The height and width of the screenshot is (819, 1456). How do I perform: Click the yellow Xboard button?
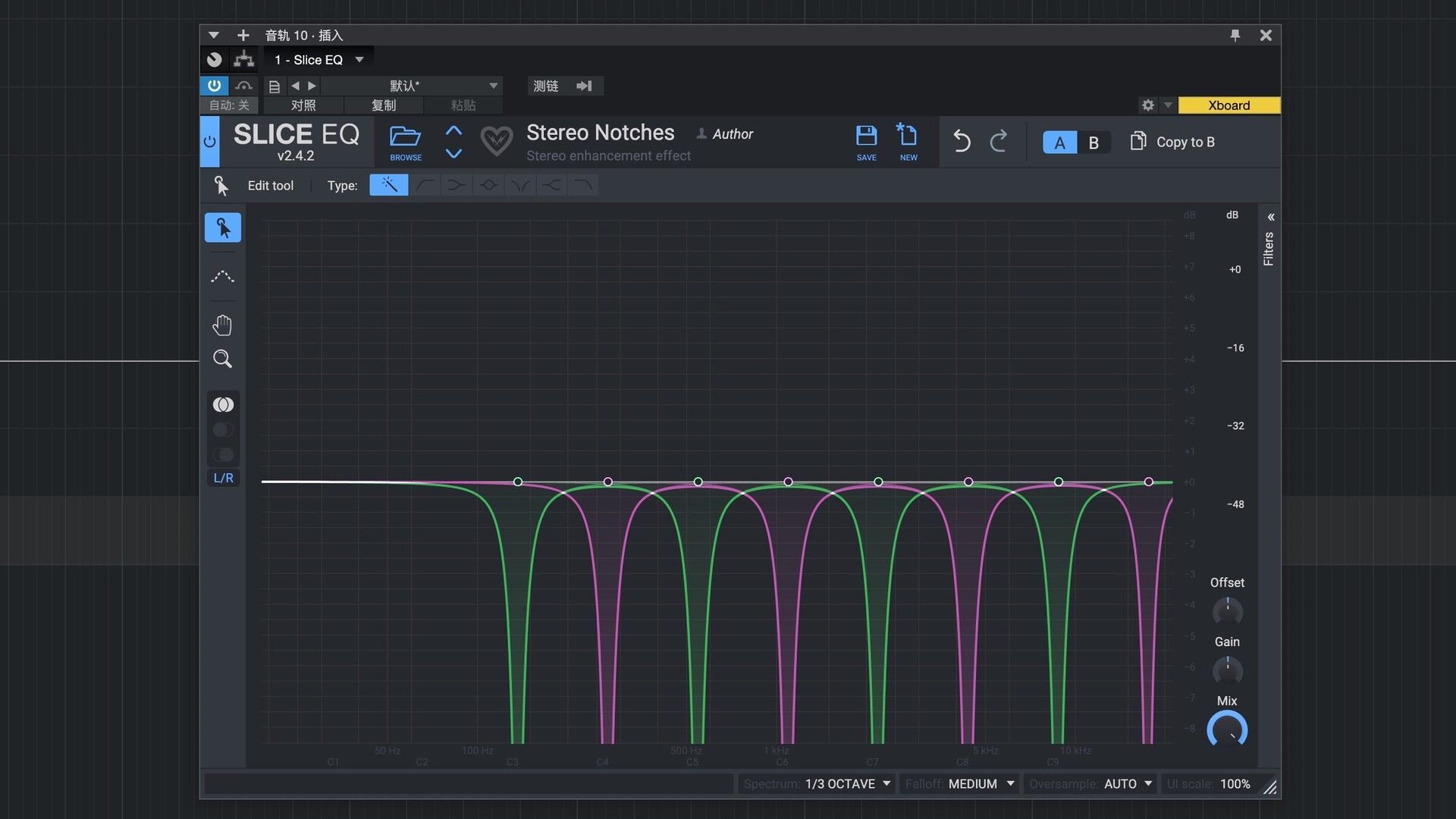tap(1229, 105)
